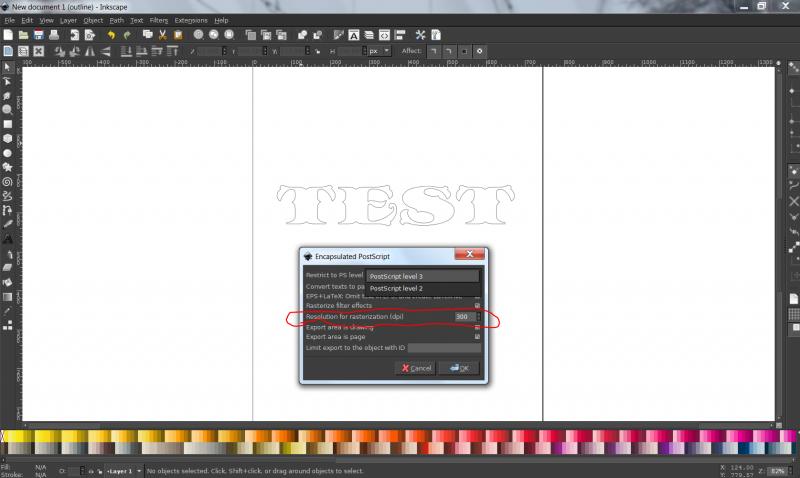This screenshot has width=800, height=478.
Task: Open the Layer menu
Action: pos(68,20)
